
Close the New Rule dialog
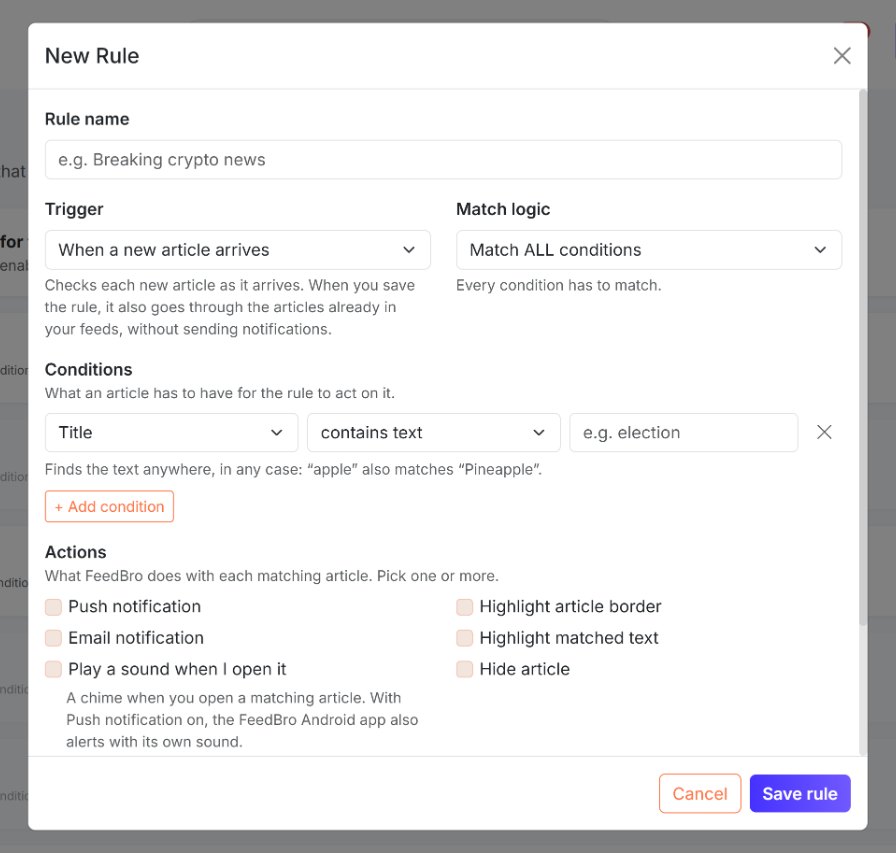click(842, 56)
